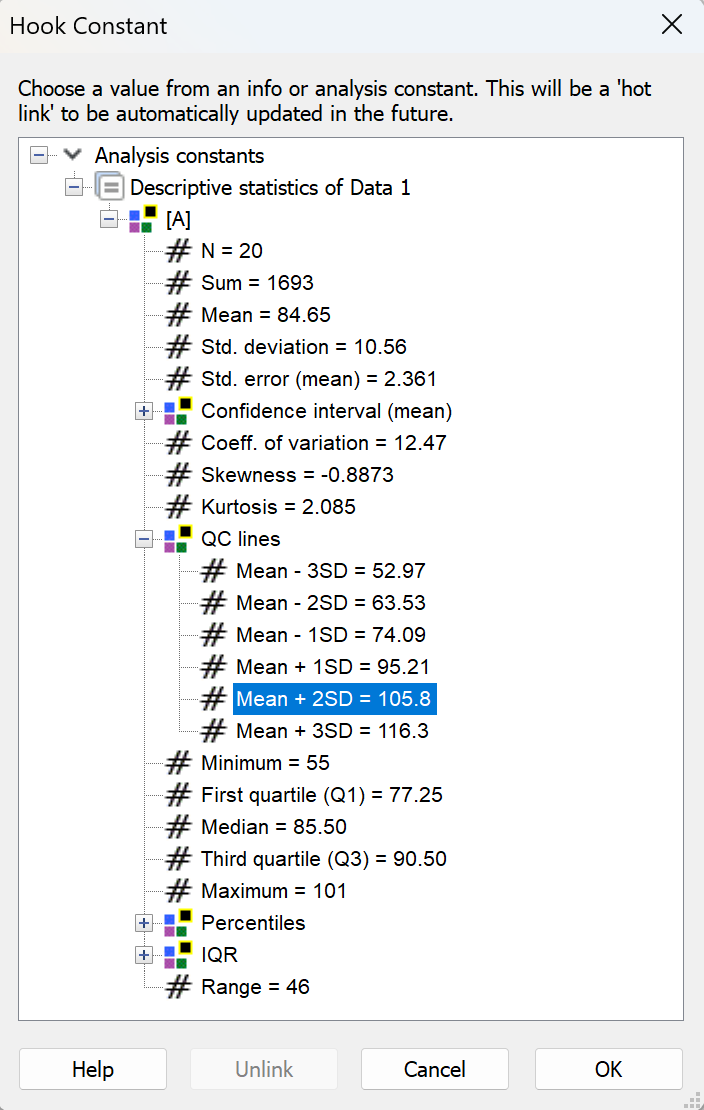
Task: Expand the Percentiles node
Action: click(144, 923)
